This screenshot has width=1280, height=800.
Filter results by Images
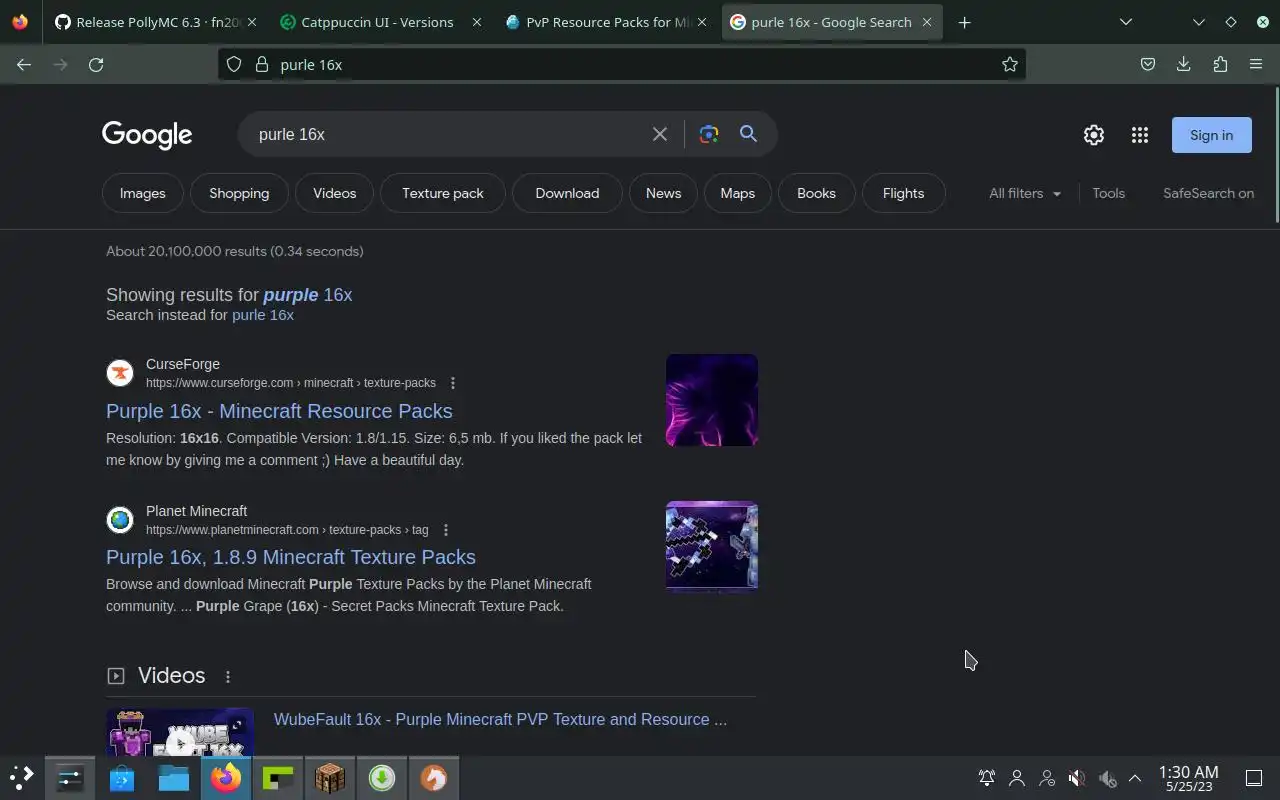142,193
